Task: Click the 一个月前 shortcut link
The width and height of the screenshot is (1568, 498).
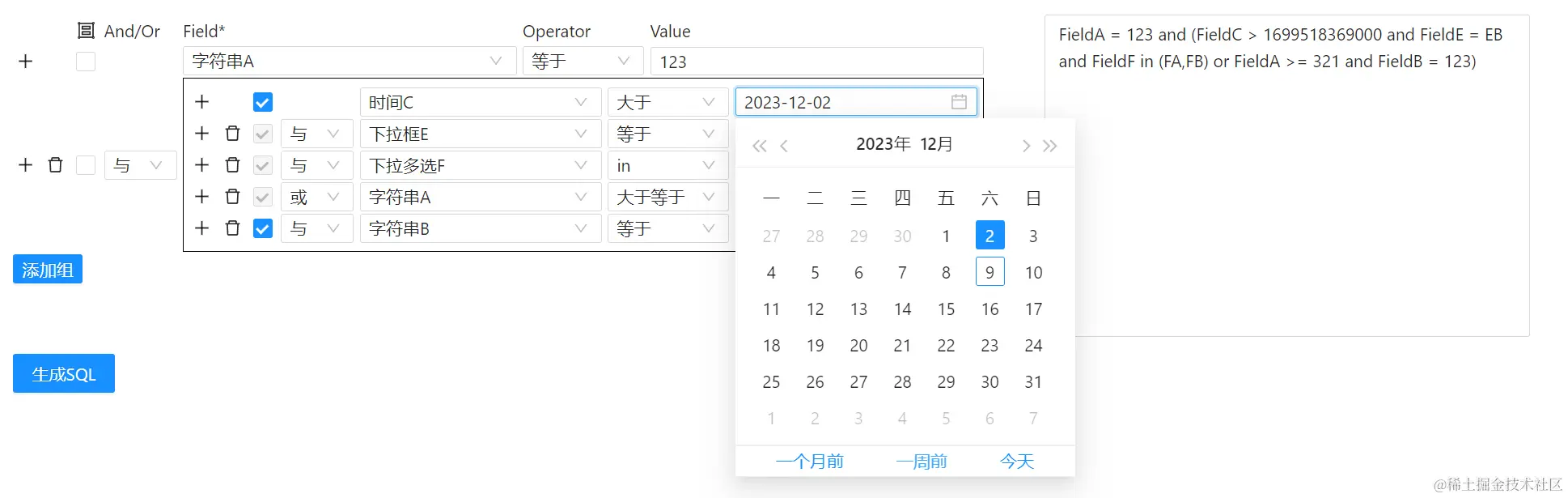Action: tap(809, 462)
